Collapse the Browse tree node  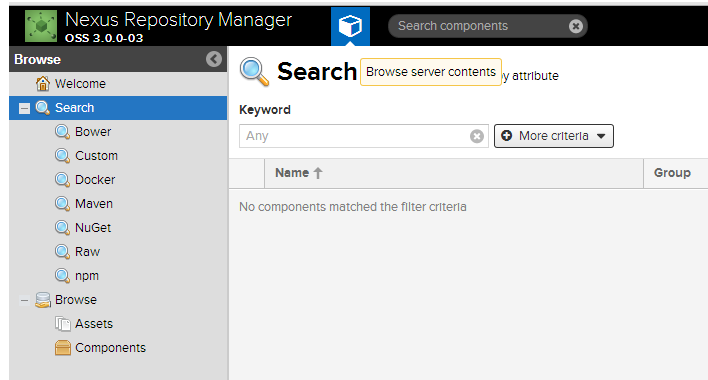pyautogui.click(x=24, y=300)
